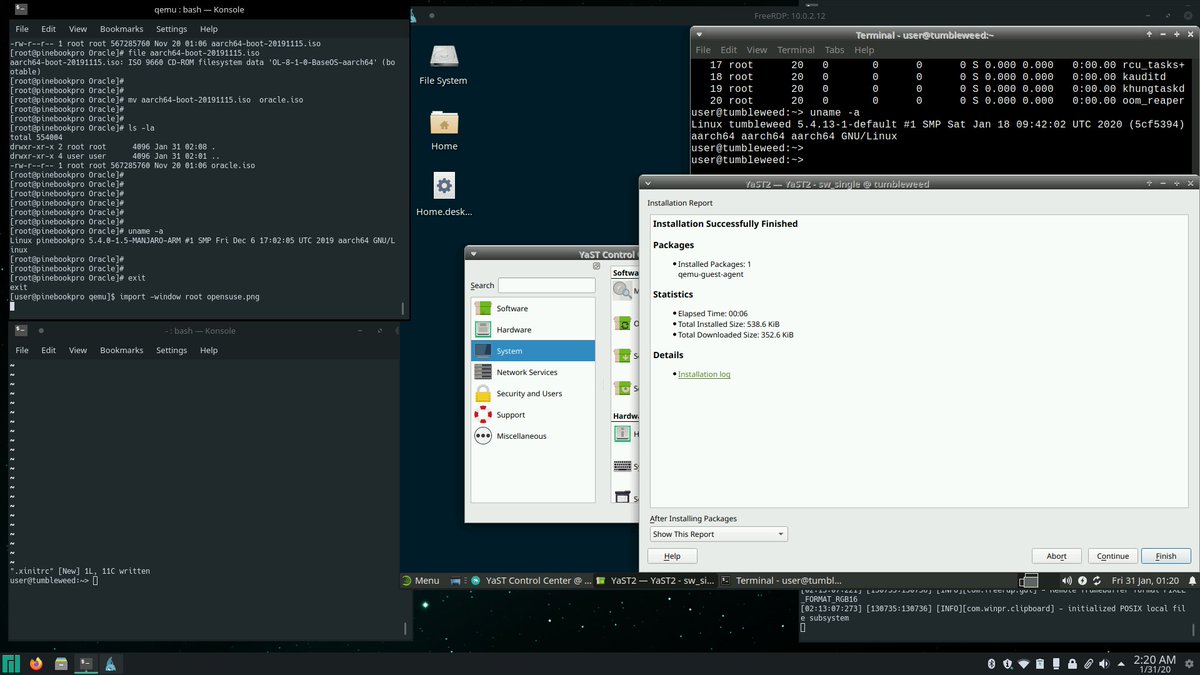Open the After Installing Packages dropdown
Screen dimensions: 1200x675
coord(718,534)
